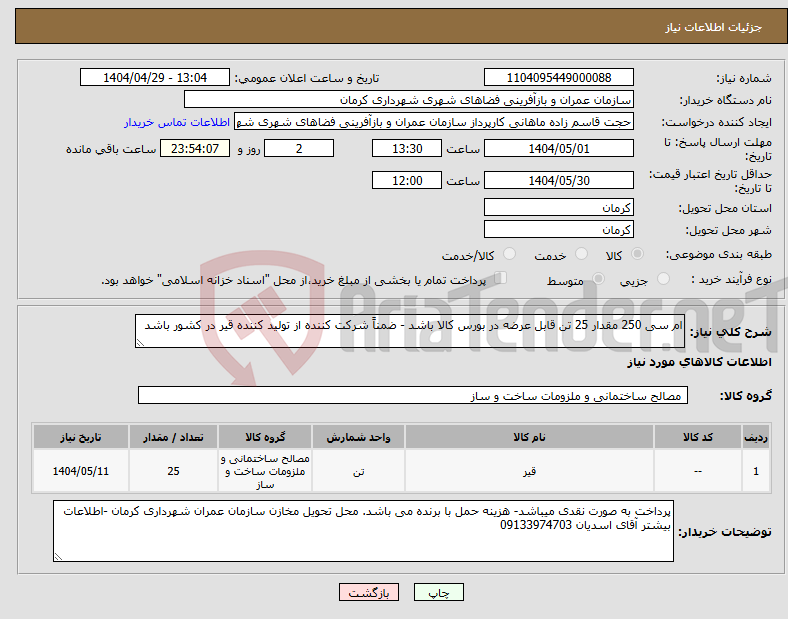Screen dimensions: 788x619
Task: Click the delivery province field کرمان
Action: (x=558, y=208)
